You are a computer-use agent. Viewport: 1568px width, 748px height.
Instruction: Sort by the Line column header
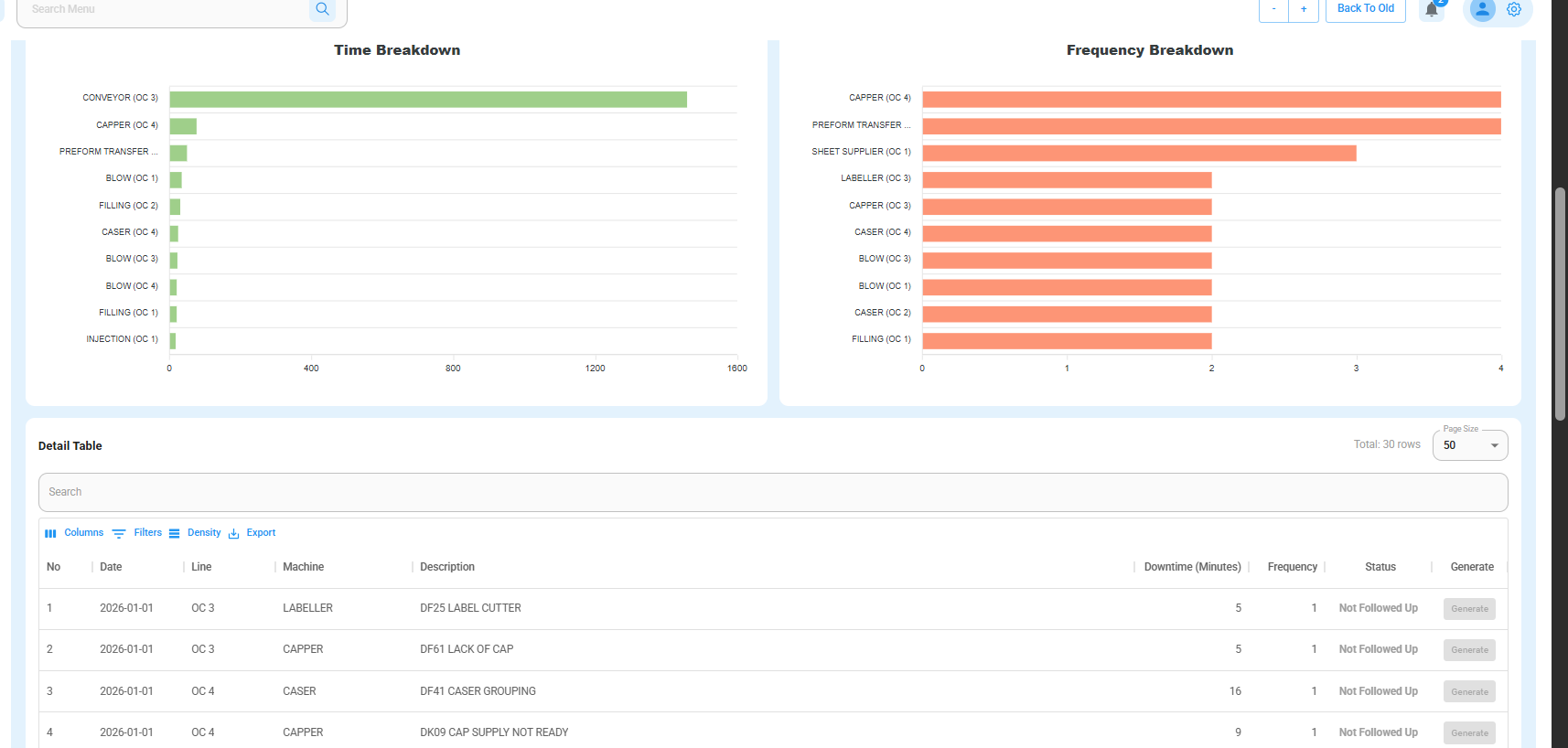pos(201,567)
